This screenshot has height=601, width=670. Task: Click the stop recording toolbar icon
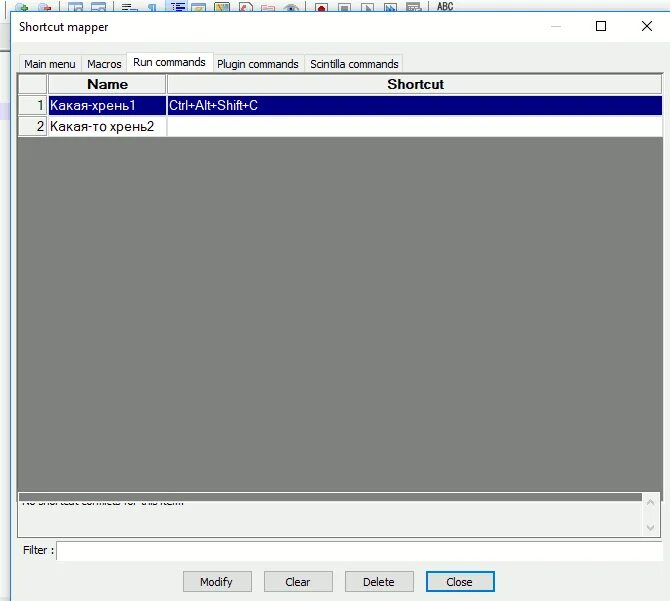[x=344, y=6]
